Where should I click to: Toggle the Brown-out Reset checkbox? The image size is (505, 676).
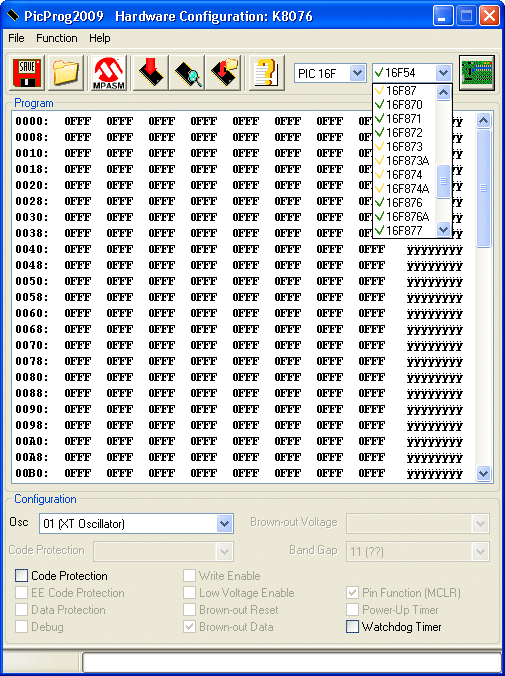click(x=189, y=610)
